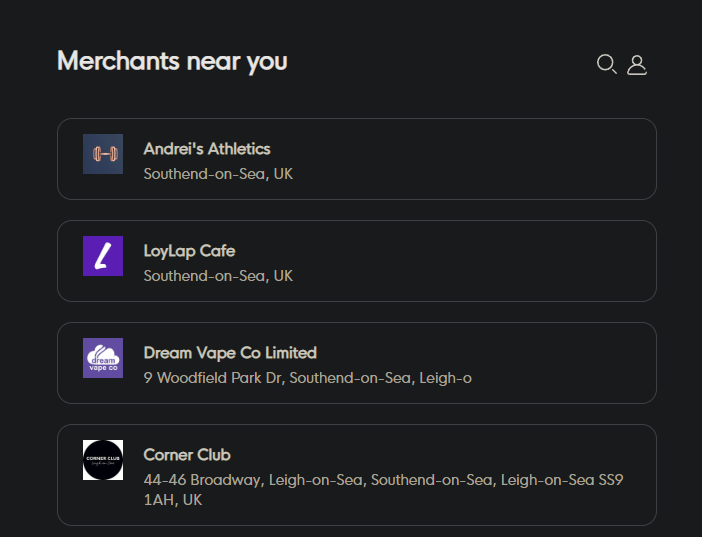
Task: Click LoyLap Cafe Southend-on-Sea address text
Action: point(218,276)
